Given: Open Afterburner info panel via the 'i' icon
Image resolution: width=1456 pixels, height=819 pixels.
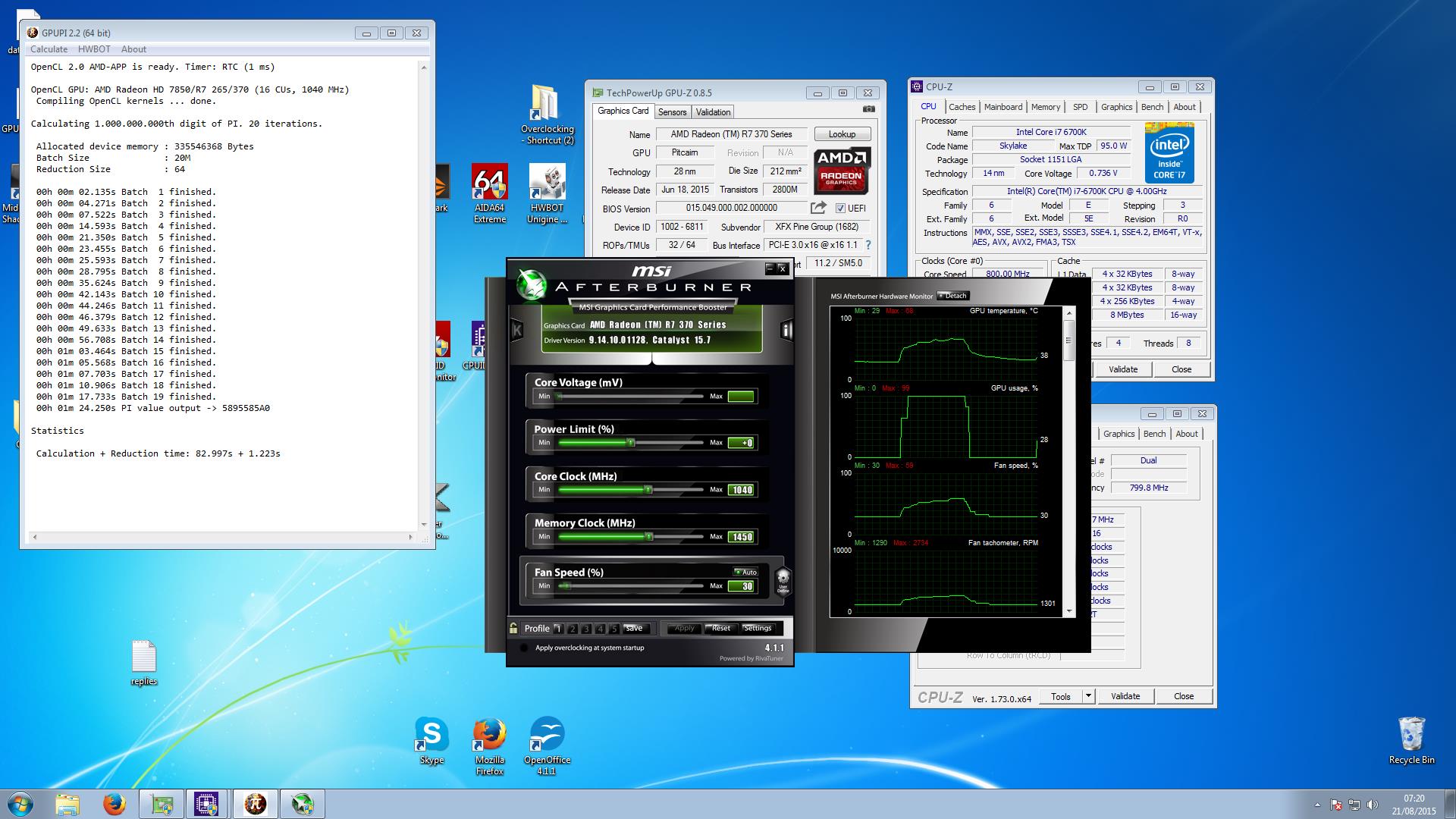Looking at the screenshot, I should click(786, 330).
